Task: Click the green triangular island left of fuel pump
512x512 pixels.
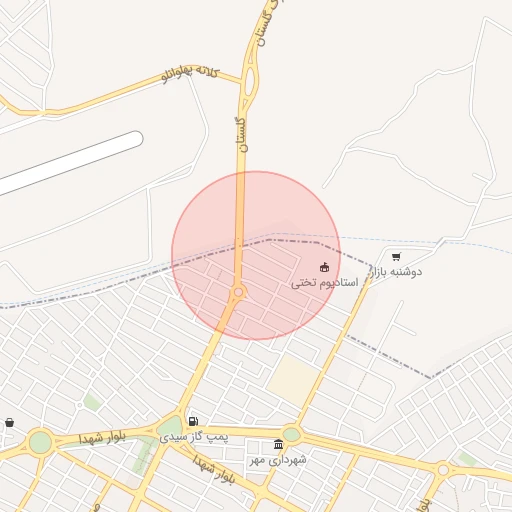Action: coord(170,427)
